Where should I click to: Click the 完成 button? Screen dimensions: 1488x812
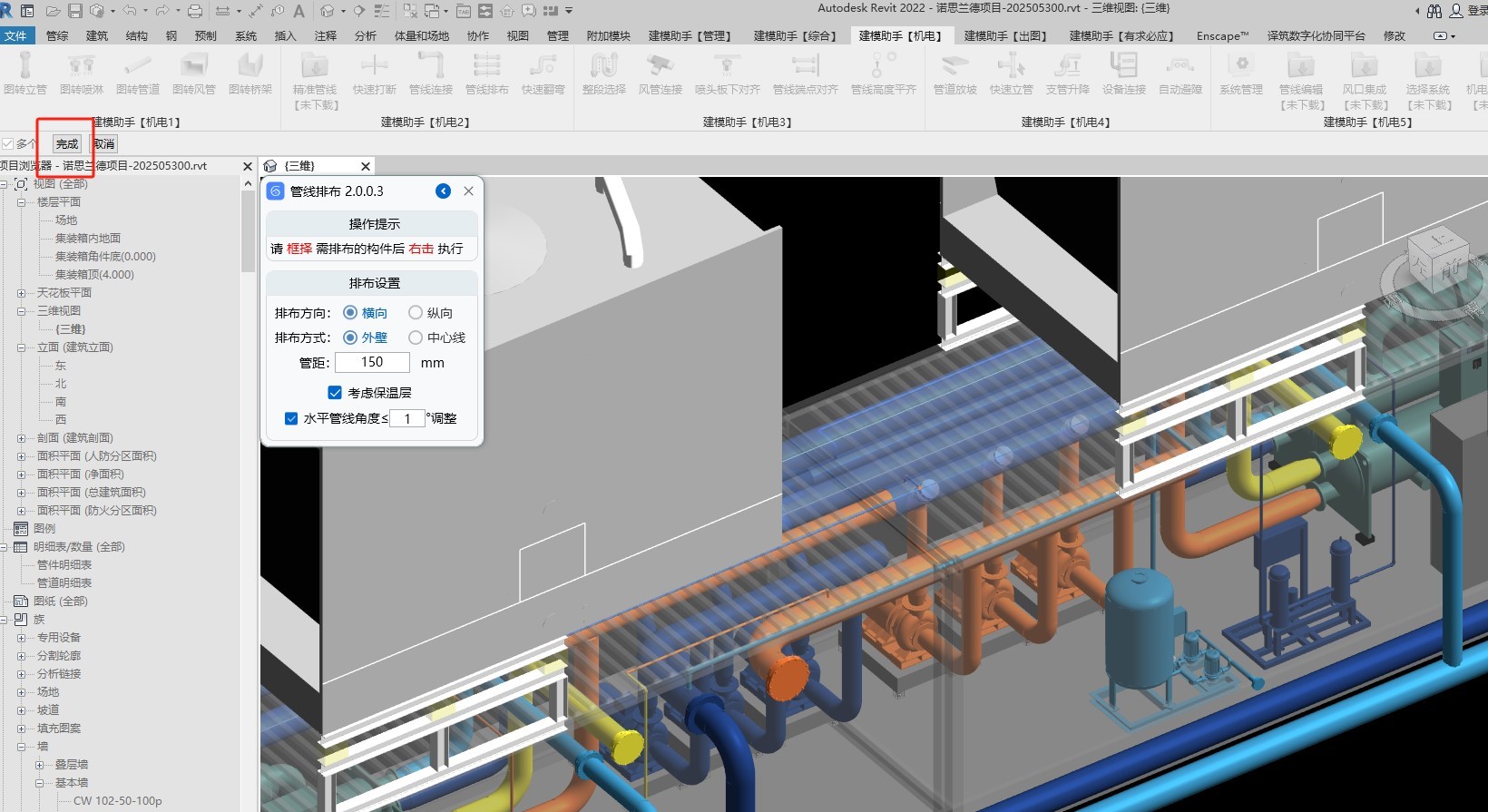point(67,144)
